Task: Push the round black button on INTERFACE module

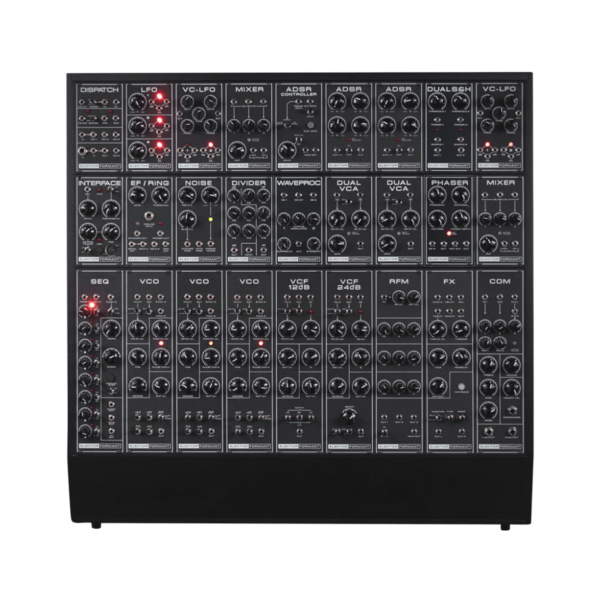Action: click(x=99, y=250)
